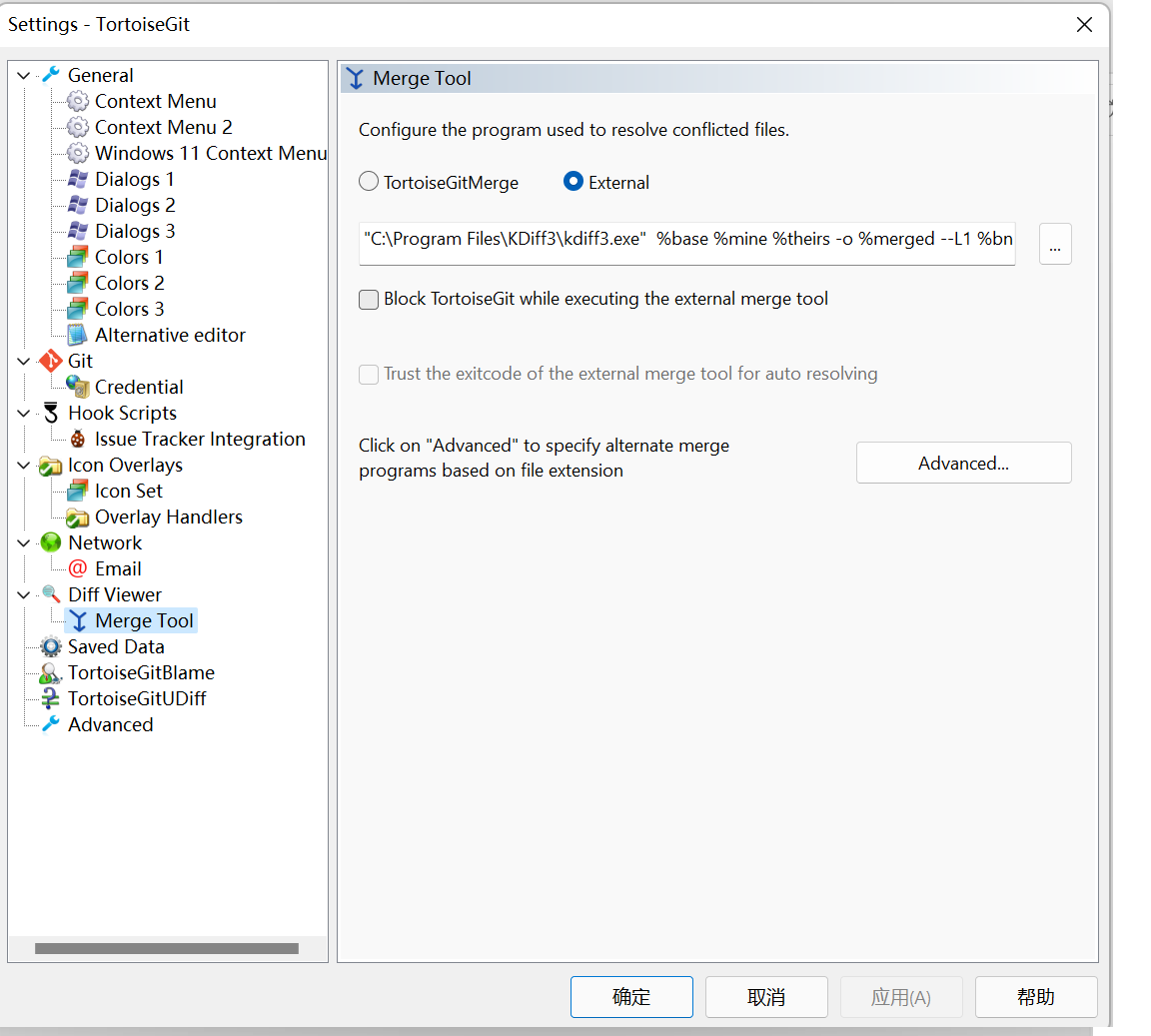
Task: Click the Alternative editor notepad icon
Action: tap(78, 335)
